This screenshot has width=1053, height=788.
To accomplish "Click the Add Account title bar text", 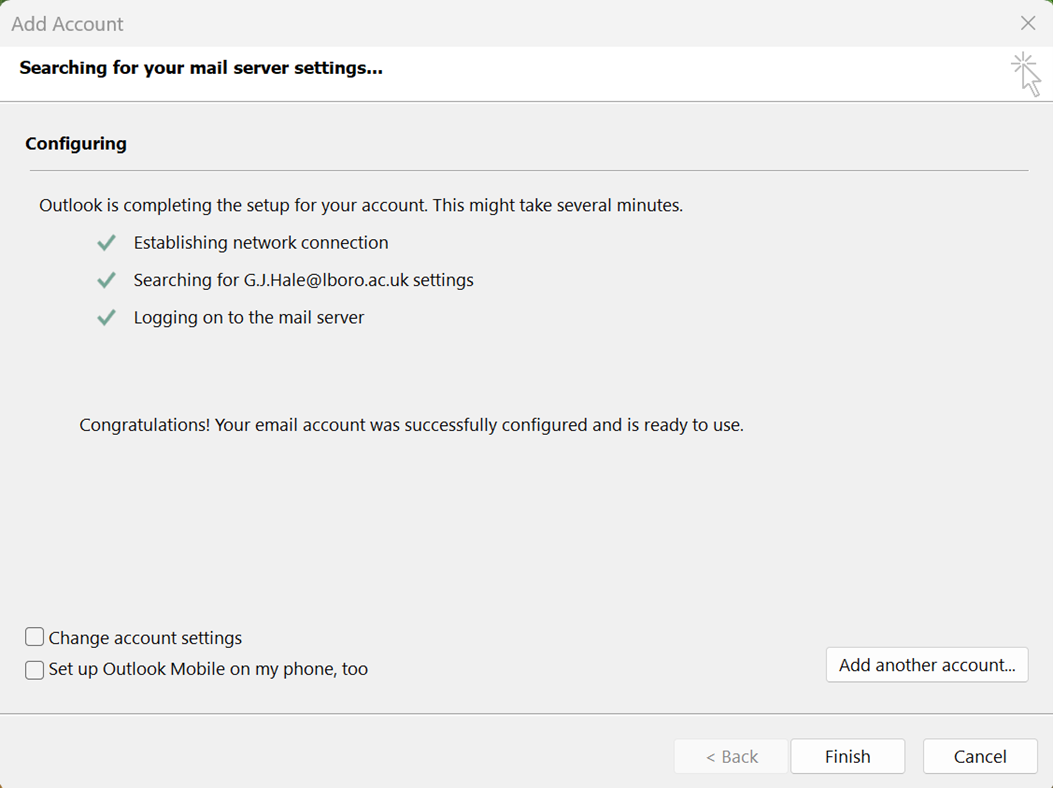I will pos(68,23).
